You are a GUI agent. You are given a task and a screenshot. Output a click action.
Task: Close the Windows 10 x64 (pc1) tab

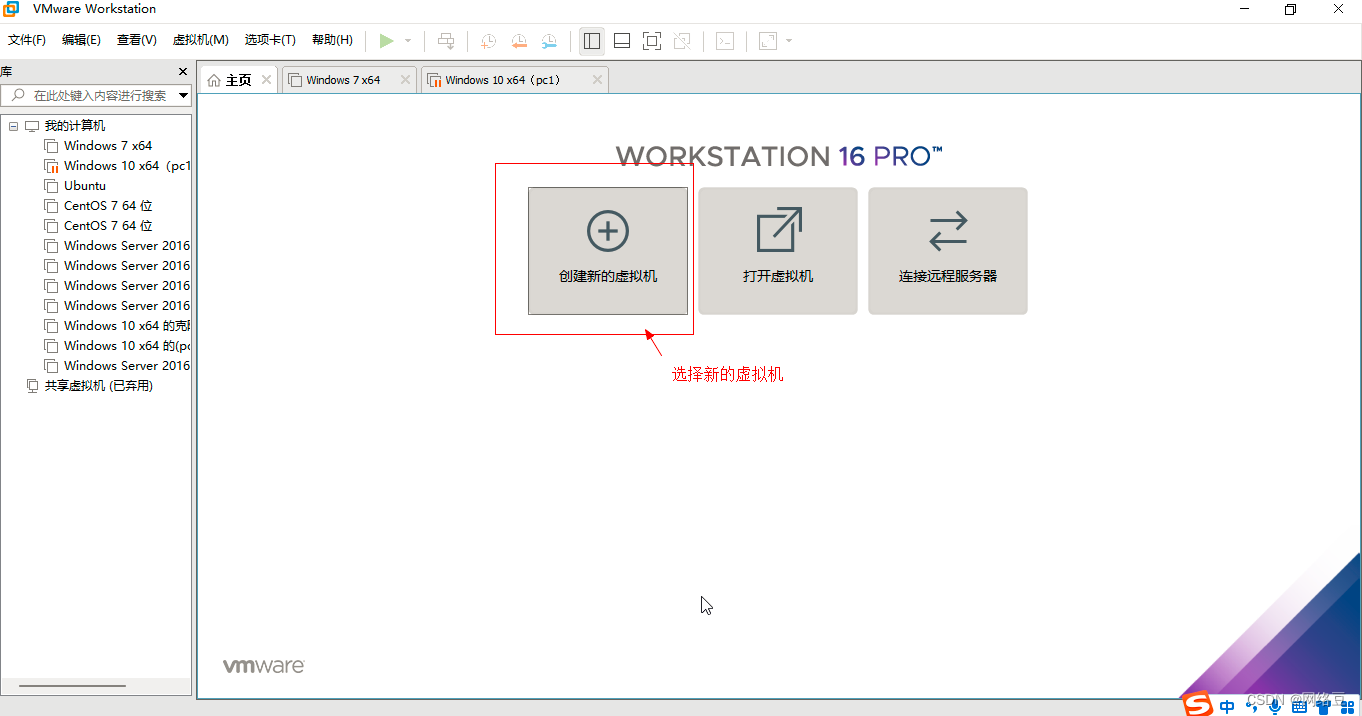tap(597, 80)
